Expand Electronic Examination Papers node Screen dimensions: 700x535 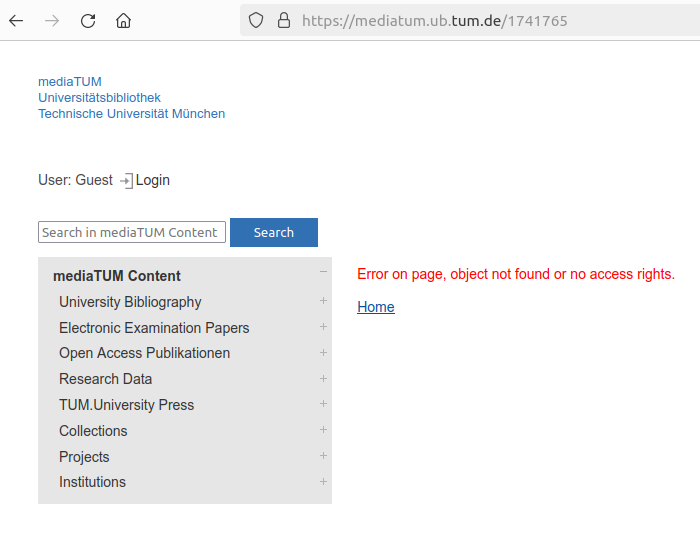pyautogui.click(x=323, y=326)
